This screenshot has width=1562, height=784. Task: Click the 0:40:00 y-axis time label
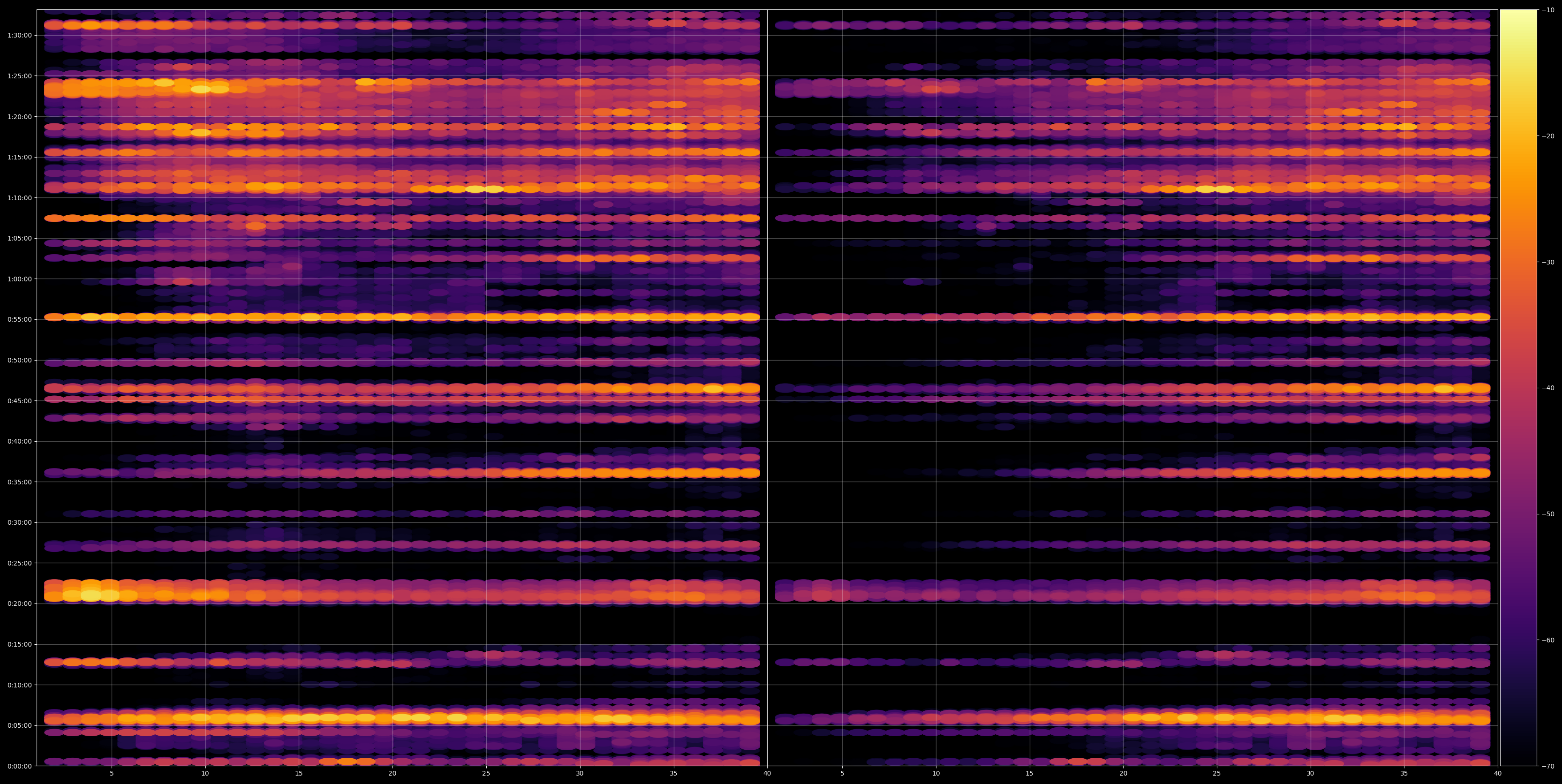[x=19, y=441]
